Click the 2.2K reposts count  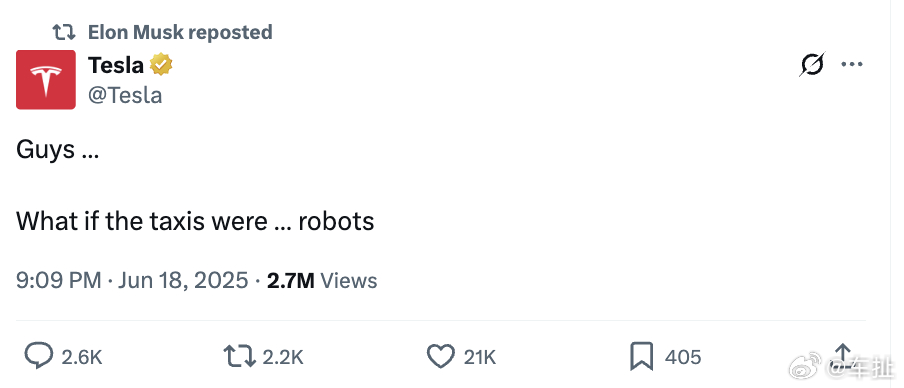pyautogui.click(x=283, y=357)
